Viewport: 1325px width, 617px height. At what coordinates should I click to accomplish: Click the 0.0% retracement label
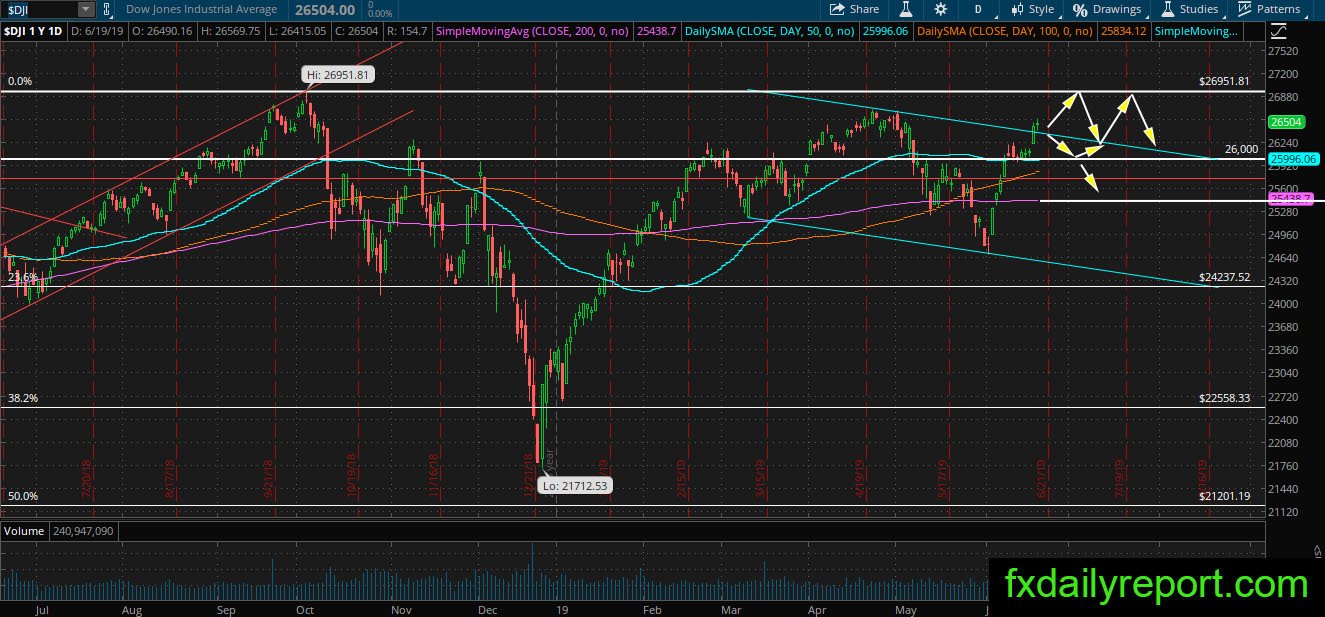click(x=20, y=81)
